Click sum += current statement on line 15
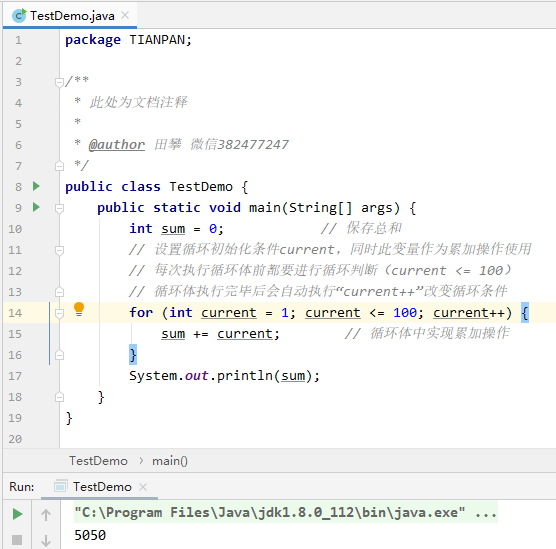Viewport: 556px width, 549px height. [220, 334]
